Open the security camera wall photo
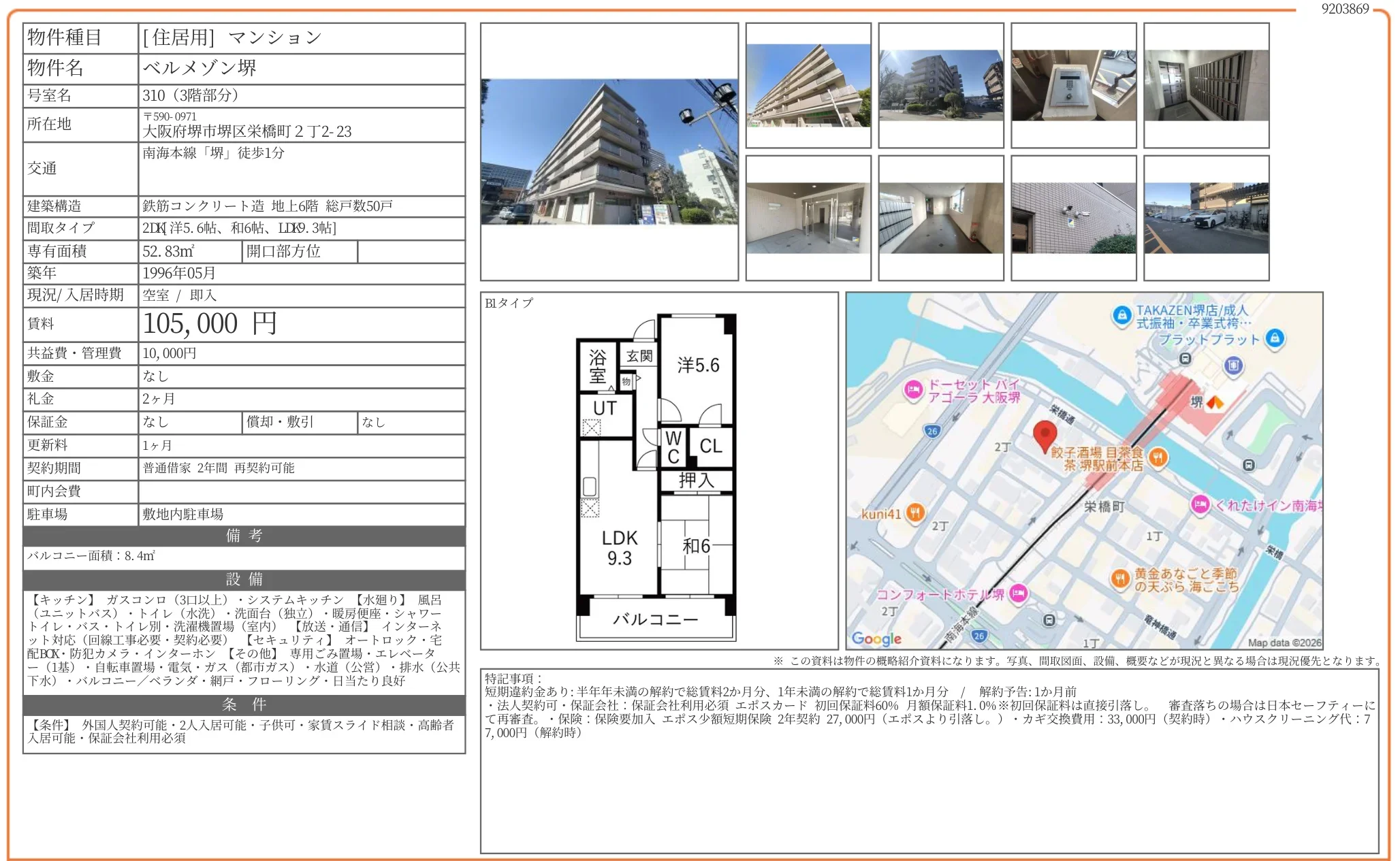 (1073, 218)
